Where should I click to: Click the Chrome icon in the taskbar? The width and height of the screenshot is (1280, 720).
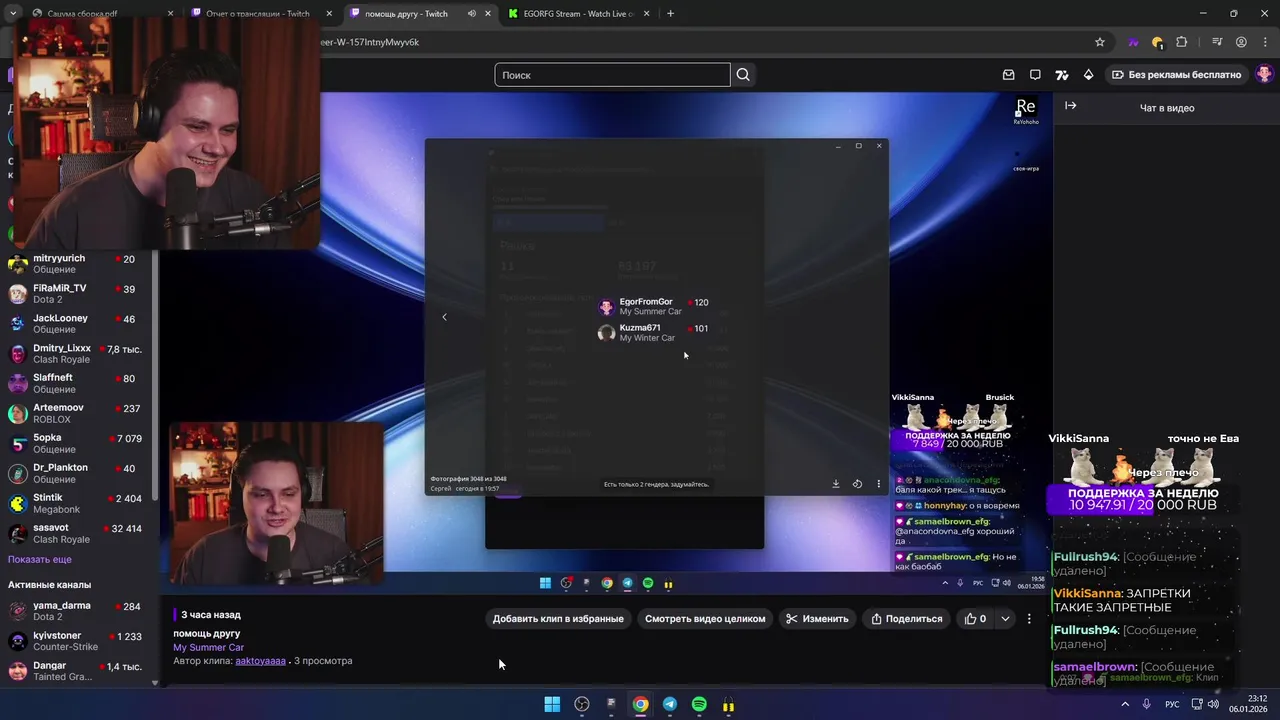pos(640,704)
